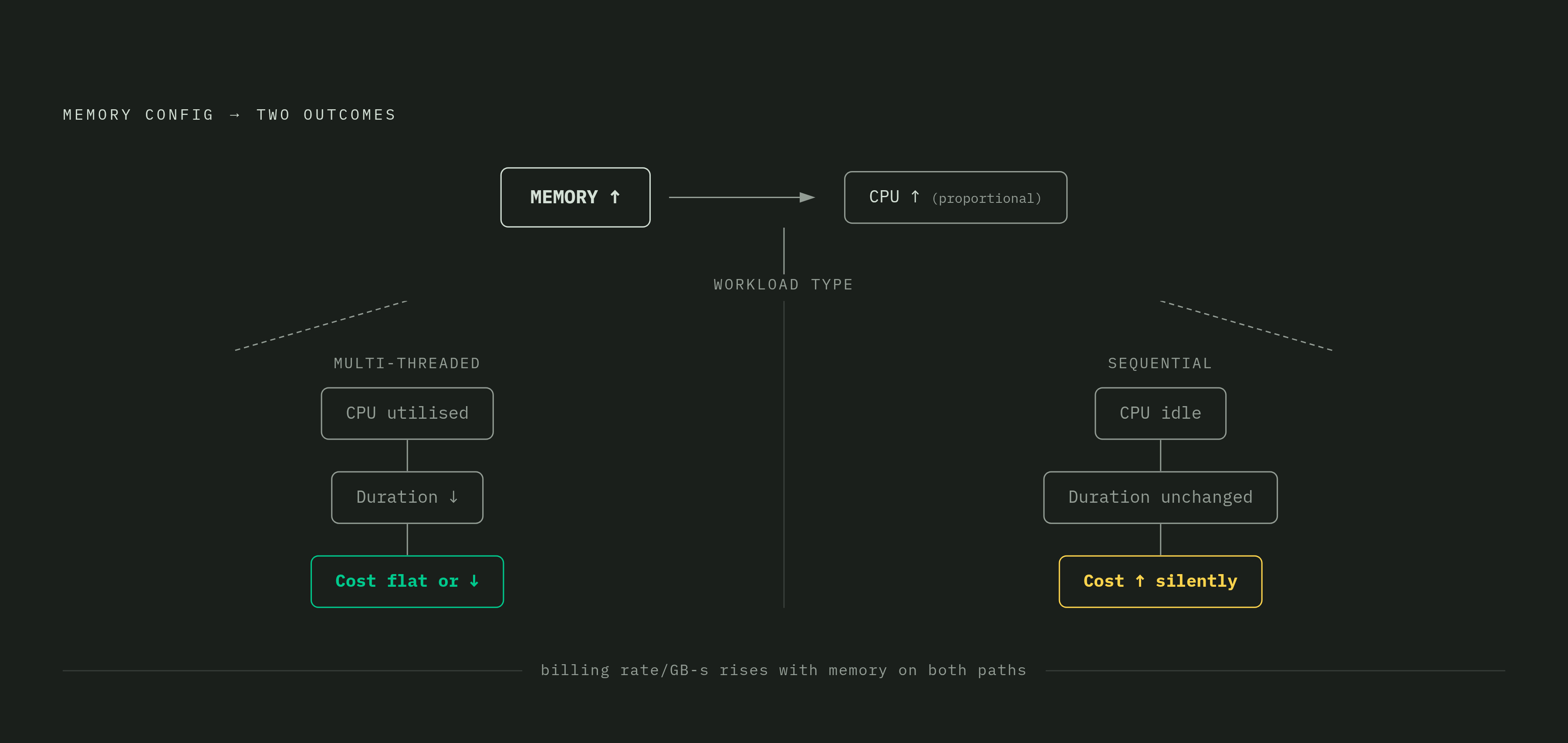
Task: Click the MEMORY CONFIG → TWO OUTCOMES title
Action: 230,115
